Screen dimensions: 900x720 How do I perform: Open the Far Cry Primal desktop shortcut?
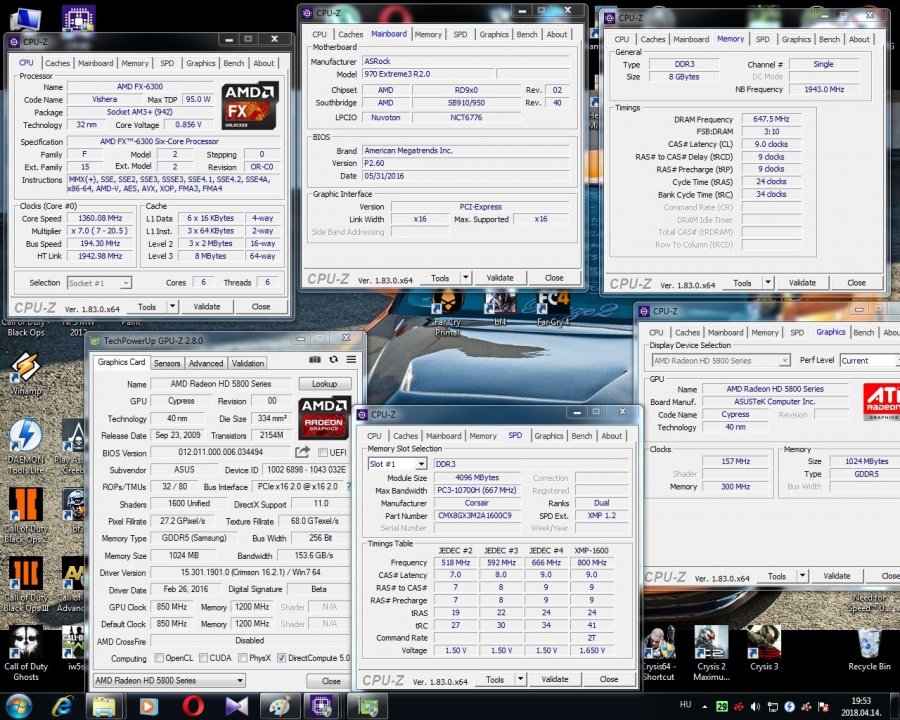pos(447,314)
